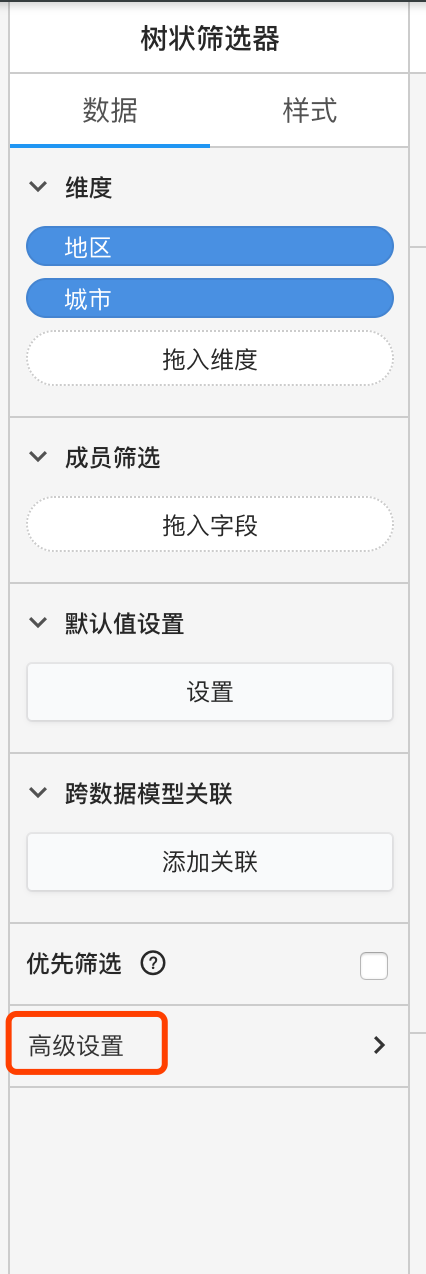This screenshot has width=426, height=1274.
Task: Select the 数据 tab
Action: pos(110,110)
